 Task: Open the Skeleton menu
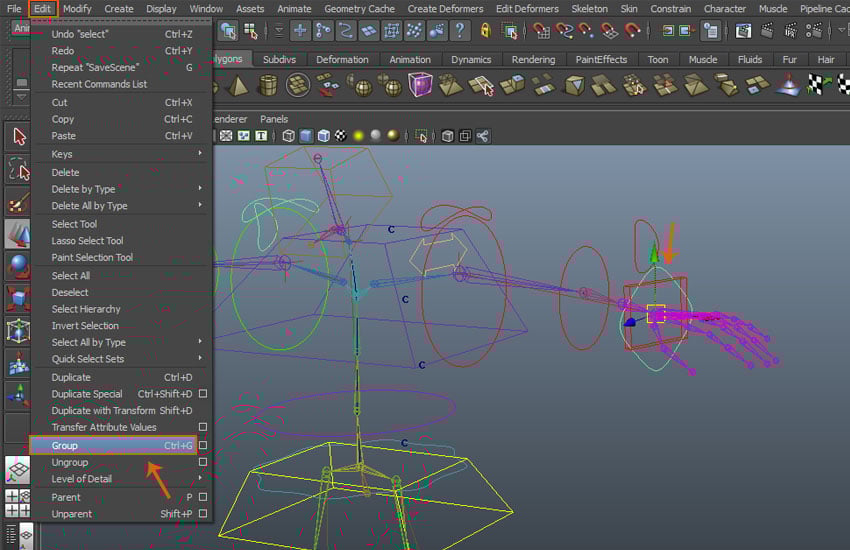(x=589, y=9)
